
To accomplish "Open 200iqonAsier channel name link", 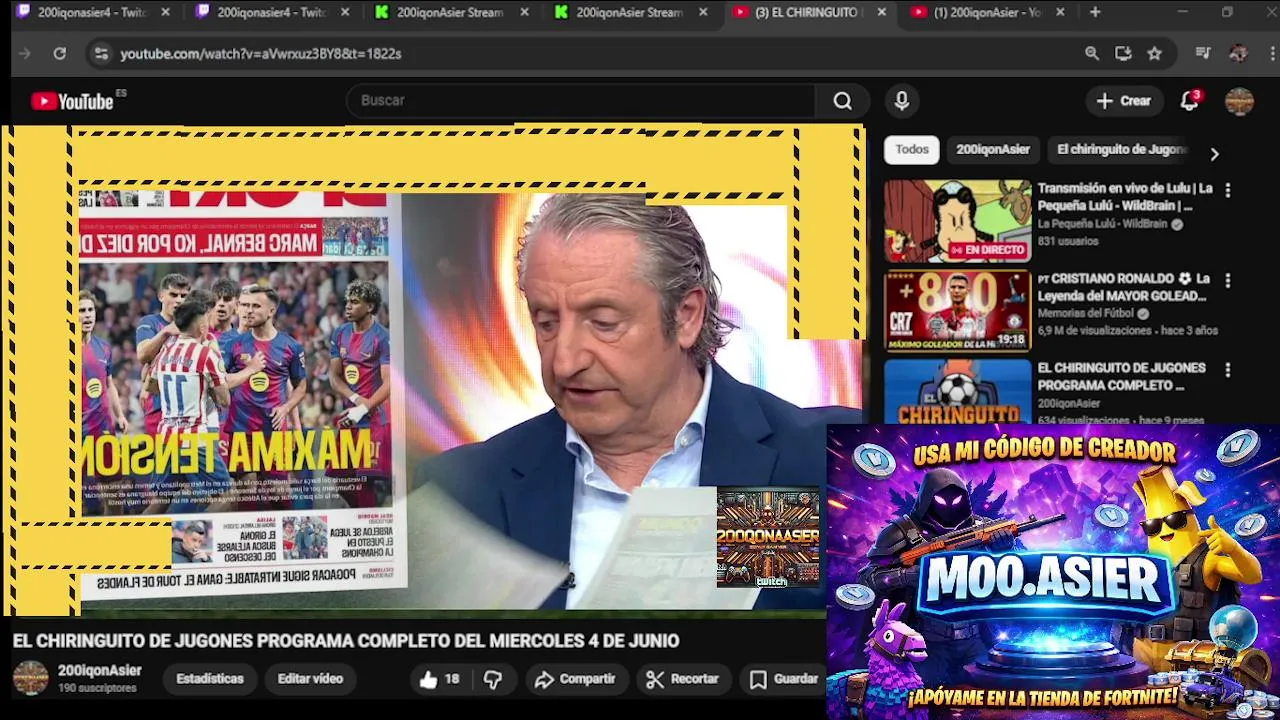I will click(99, 671).
